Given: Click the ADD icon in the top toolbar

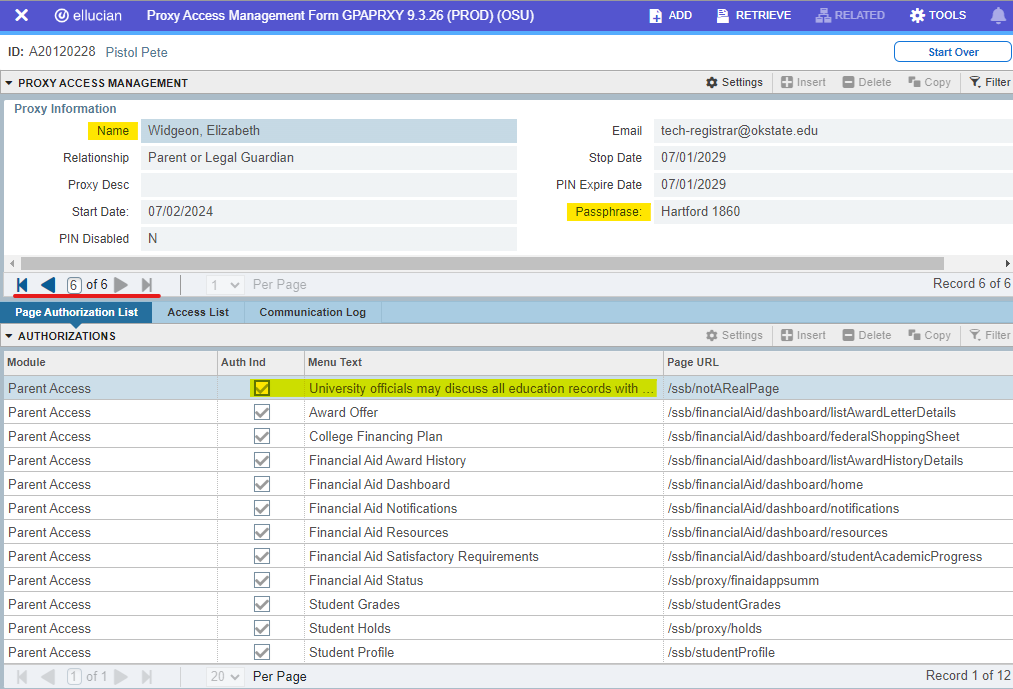Looking at the screenshot, I should 654,15.
